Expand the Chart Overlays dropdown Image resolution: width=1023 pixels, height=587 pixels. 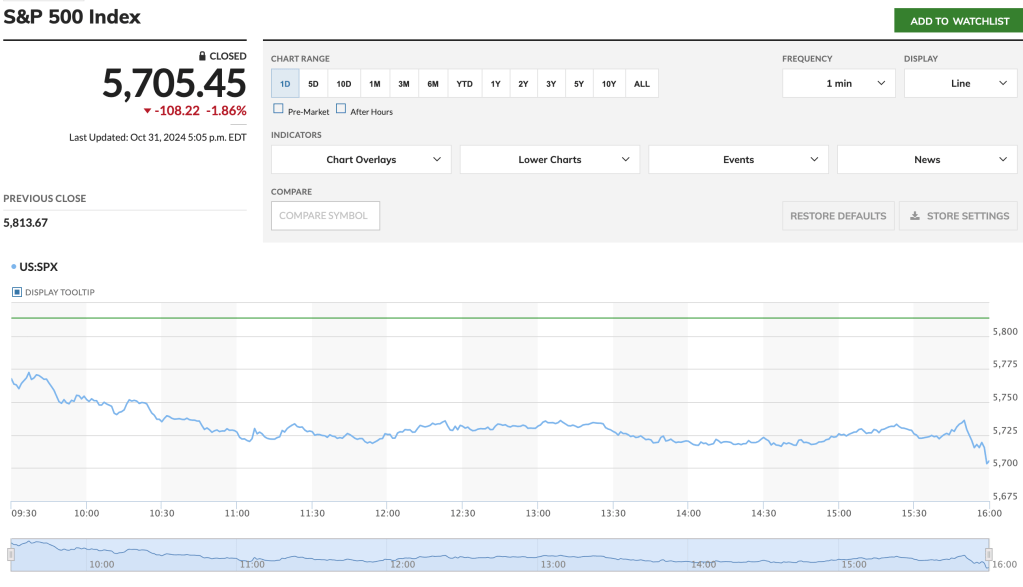click(x=361, y=160)
